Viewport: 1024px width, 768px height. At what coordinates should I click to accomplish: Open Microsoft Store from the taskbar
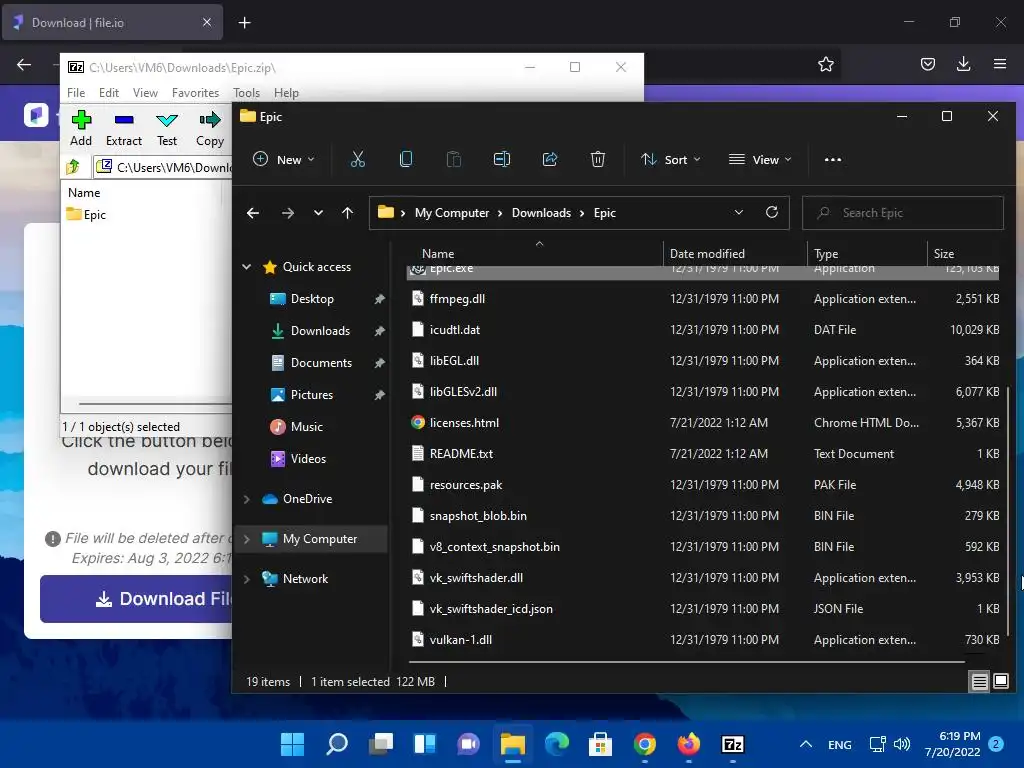pos(601,744)
